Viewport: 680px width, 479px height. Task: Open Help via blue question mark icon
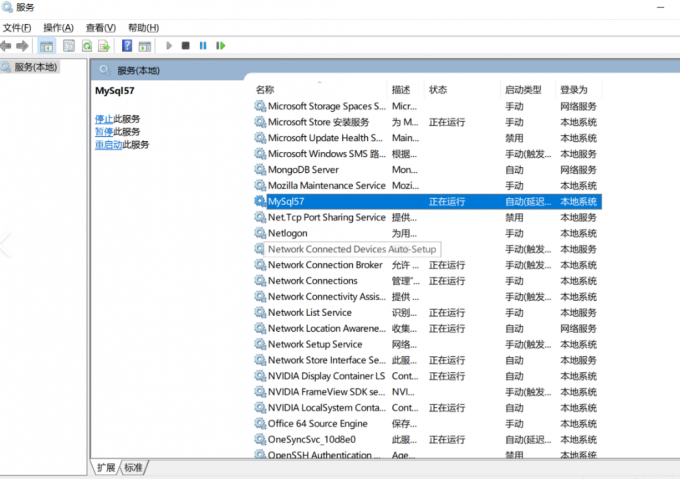tap(127, 46)
